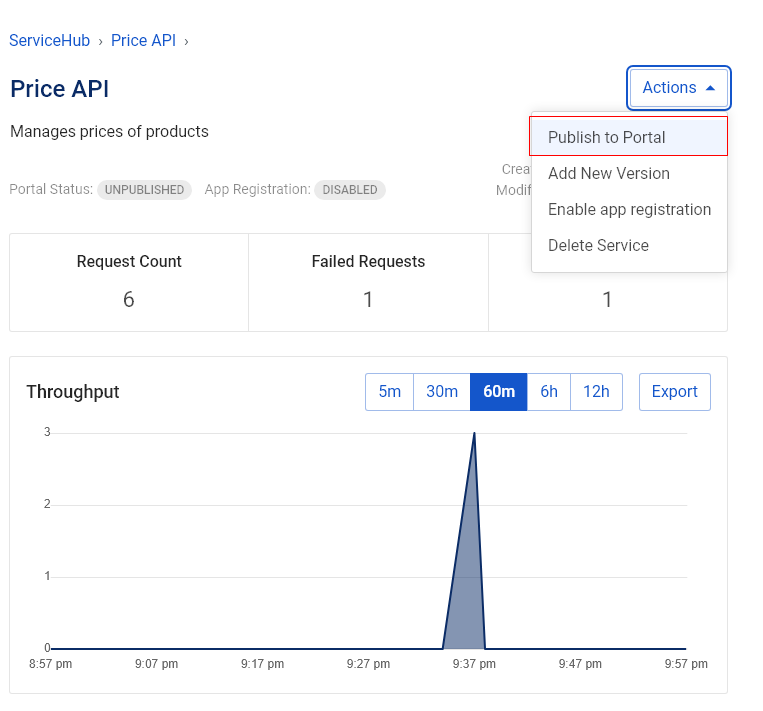The image size is (763, 711).
Task: Switch throughput range to 30m
Action: pyautogui.click(x=442, y=392)
